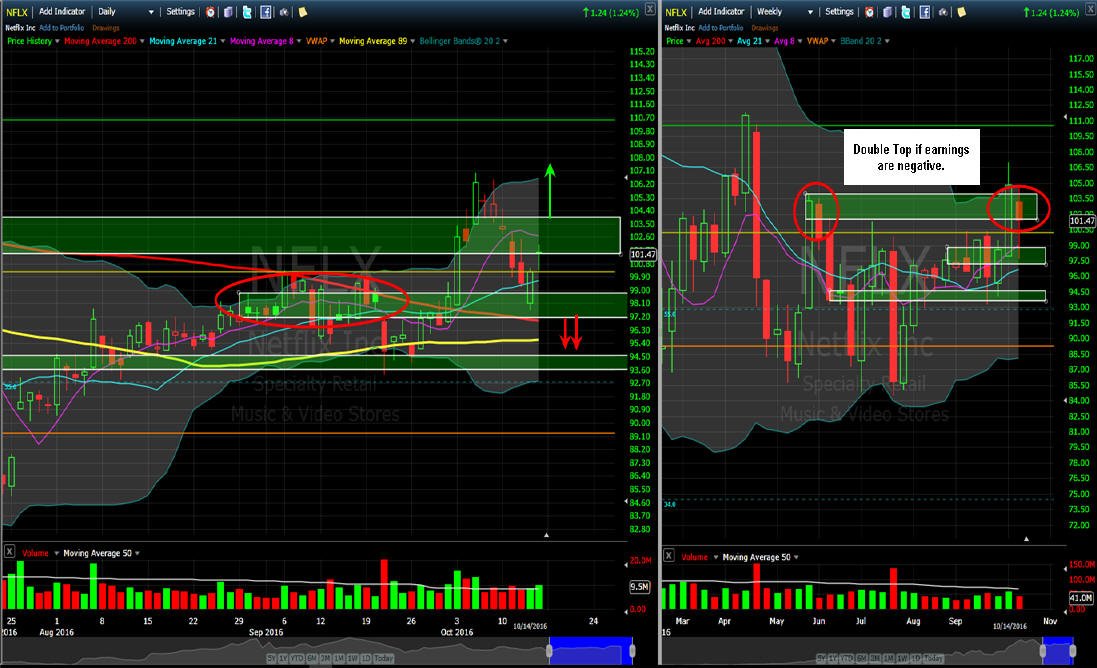Screen dimensions: 1097x668
Task: Share Daily chart via the Twitter icon
Action: (247, 12)
